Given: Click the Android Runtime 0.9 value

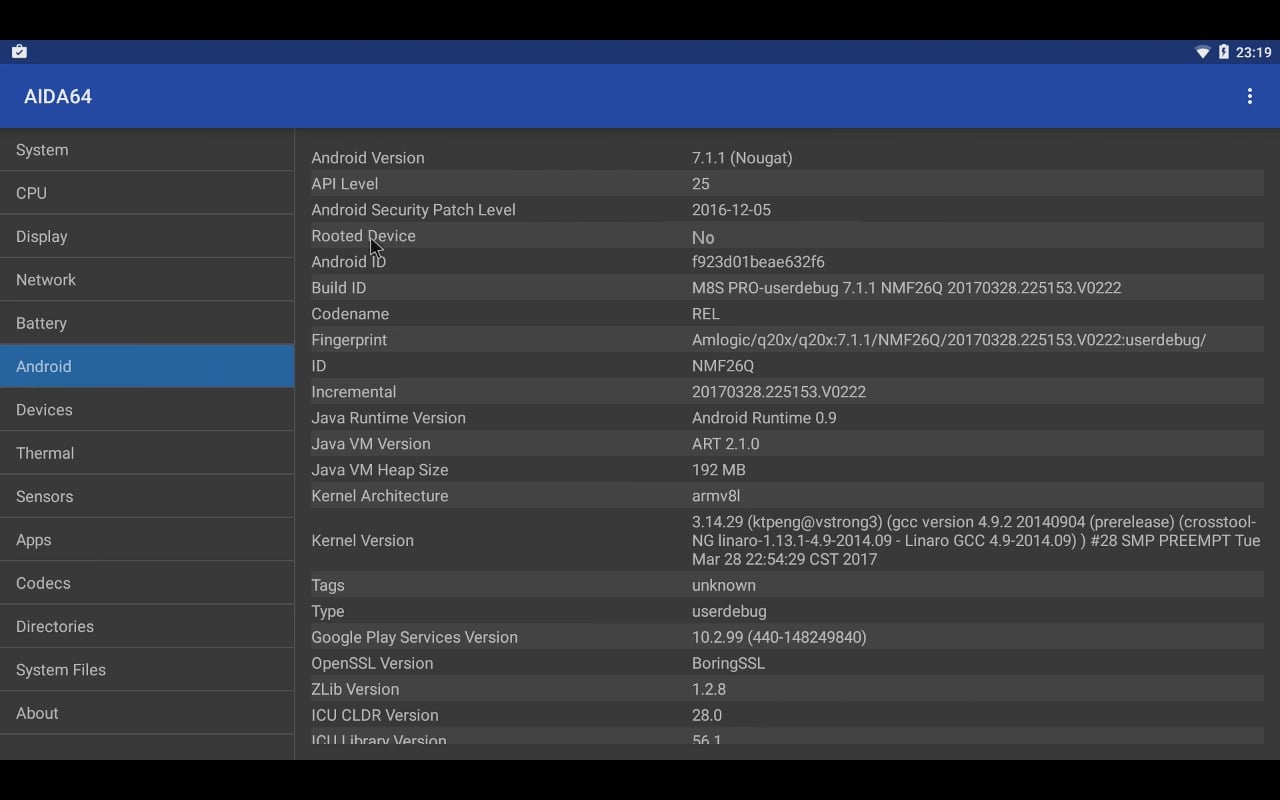Looking at the screenshot, I should (764, 418).
